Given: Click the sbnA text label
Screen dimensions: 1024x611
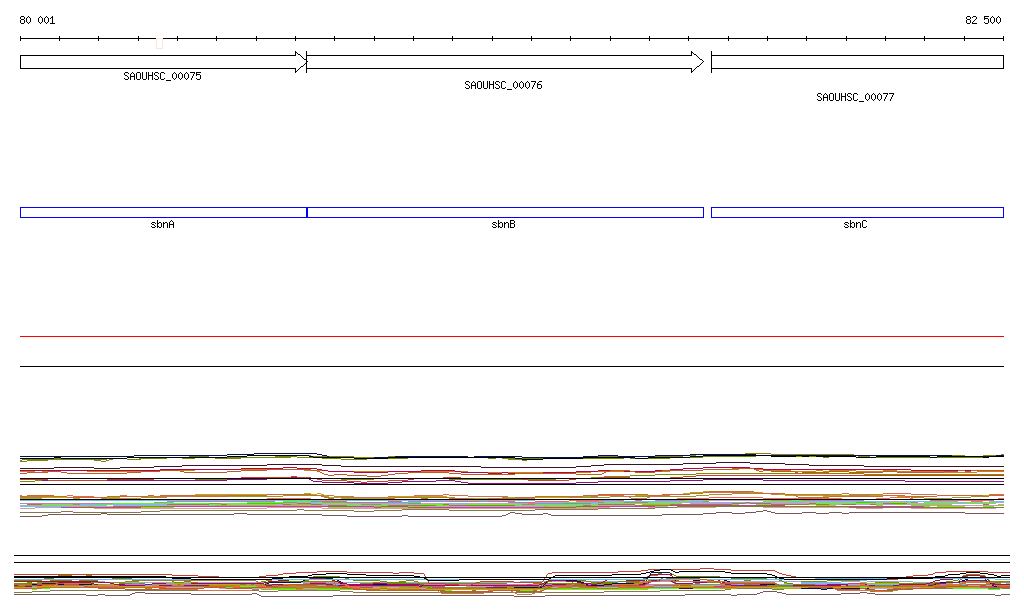Looking at the screenshot, I should click(x=163, y=225).
